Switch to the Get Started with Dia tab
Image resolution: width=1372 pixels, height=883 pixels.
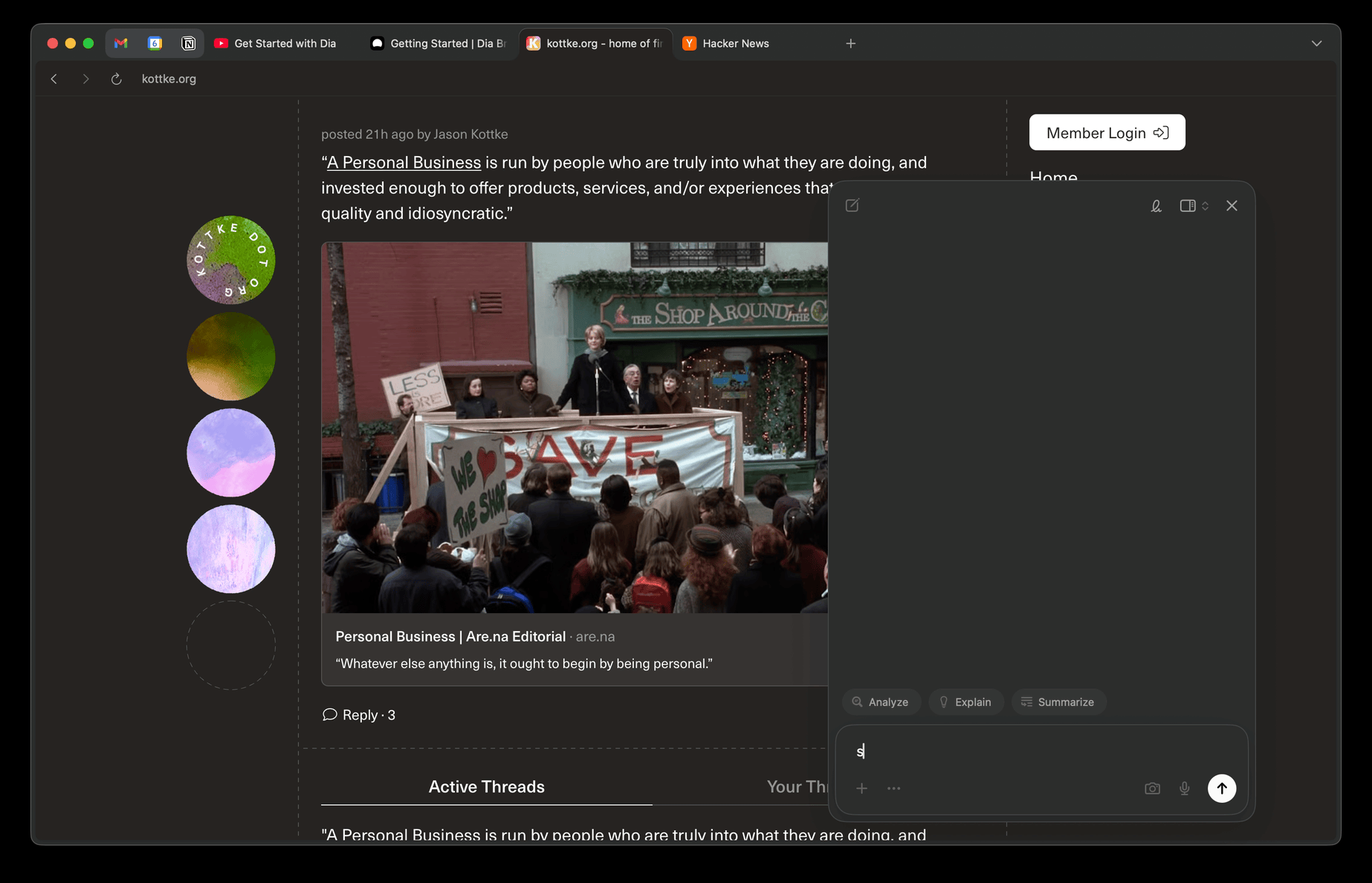[275, 43]
